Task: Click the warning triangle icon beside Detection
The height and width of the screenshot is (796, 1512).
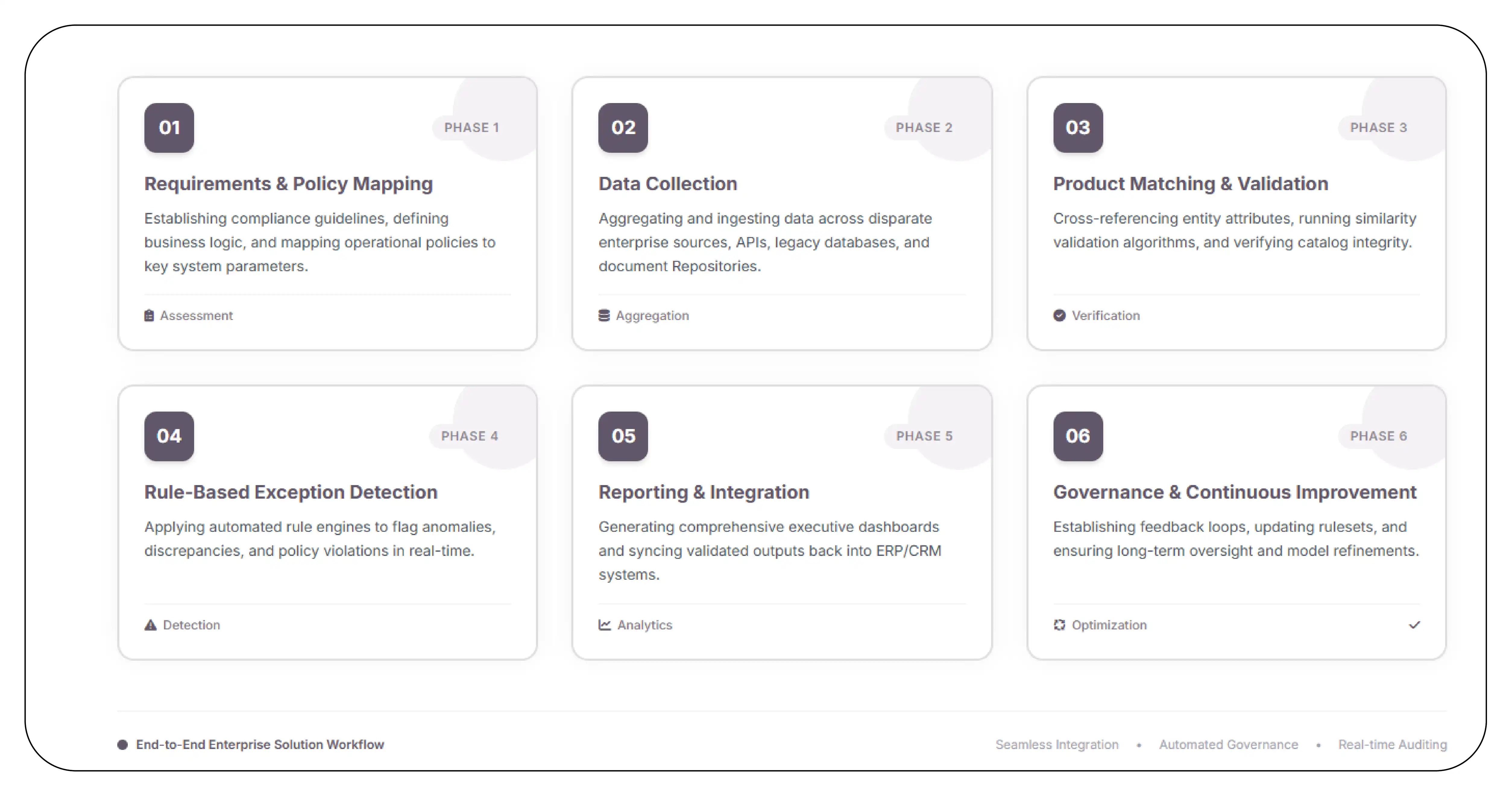Action: [151, 625]
